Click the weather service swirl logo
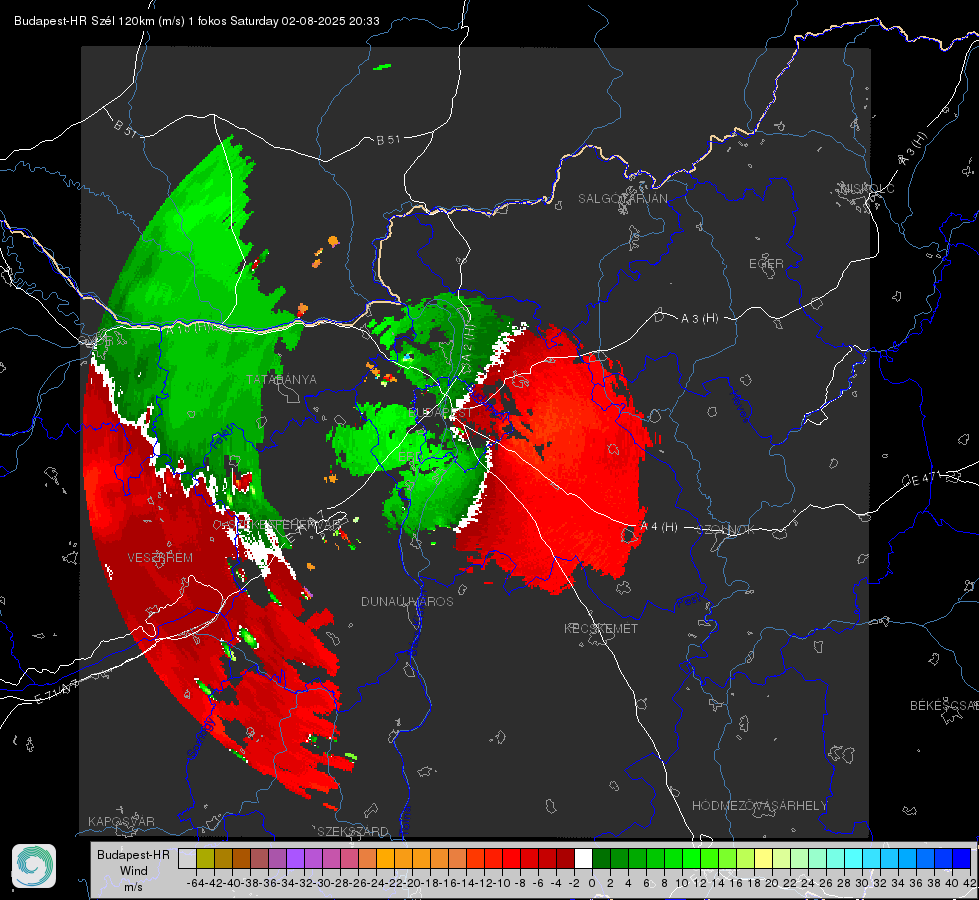Image resolution: width=979 pixels, height=900 pixels. (x=34, y=866)
